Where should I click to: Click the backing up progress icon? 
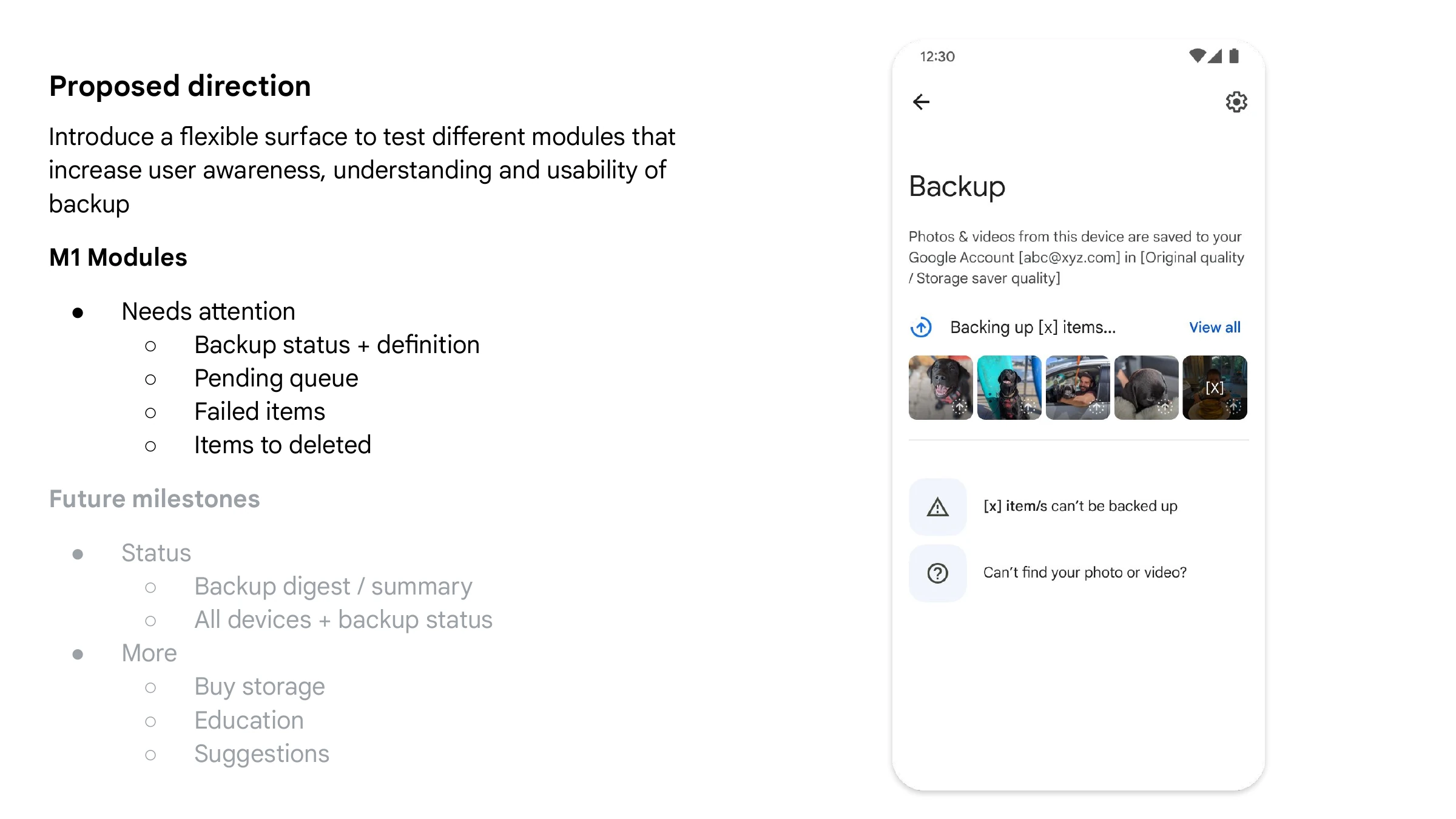(x=921, y=328)
